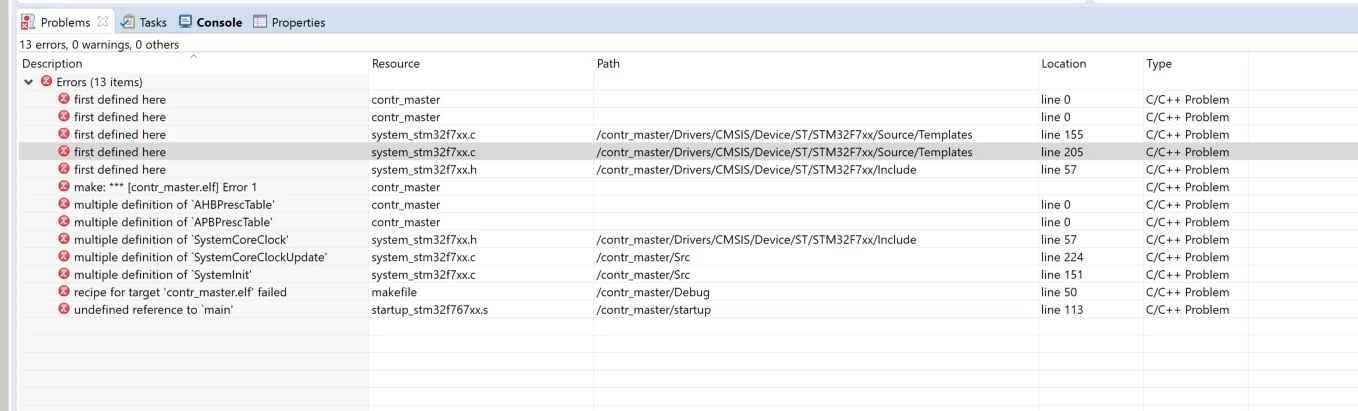Click the 'line 113' location cell
Viewport: 1358px width, 411px height.
coord(1061,309)
